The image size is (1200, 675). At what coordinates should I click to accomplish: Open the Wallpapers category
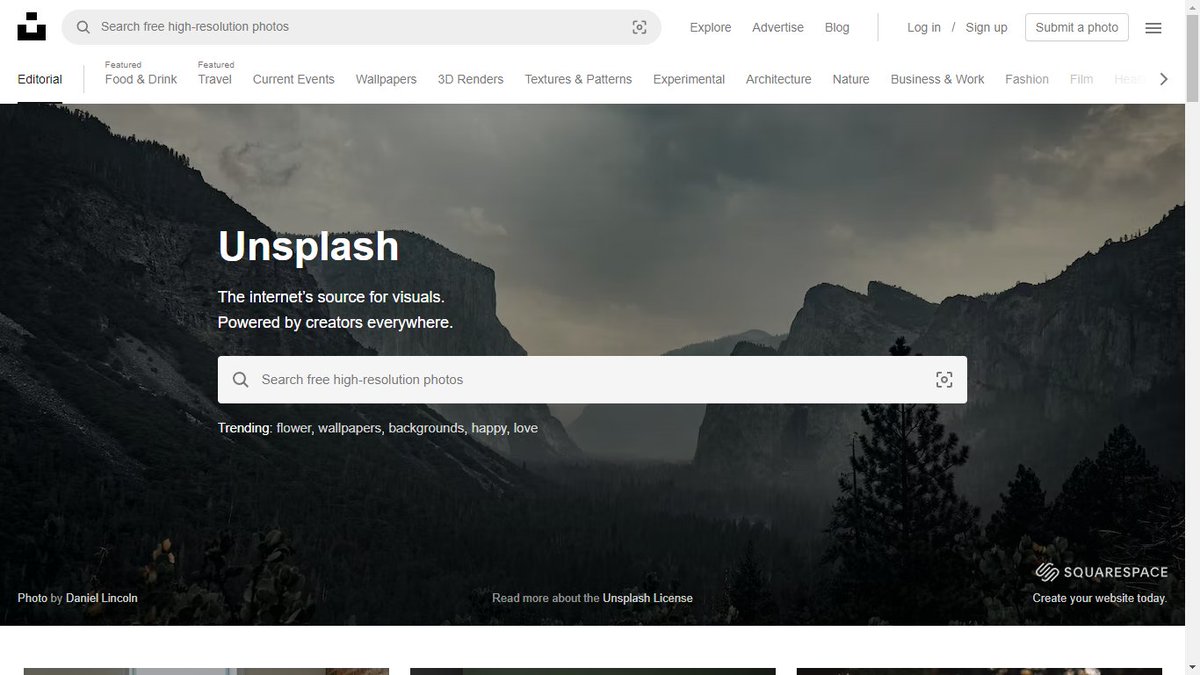(x=386, y=79)
